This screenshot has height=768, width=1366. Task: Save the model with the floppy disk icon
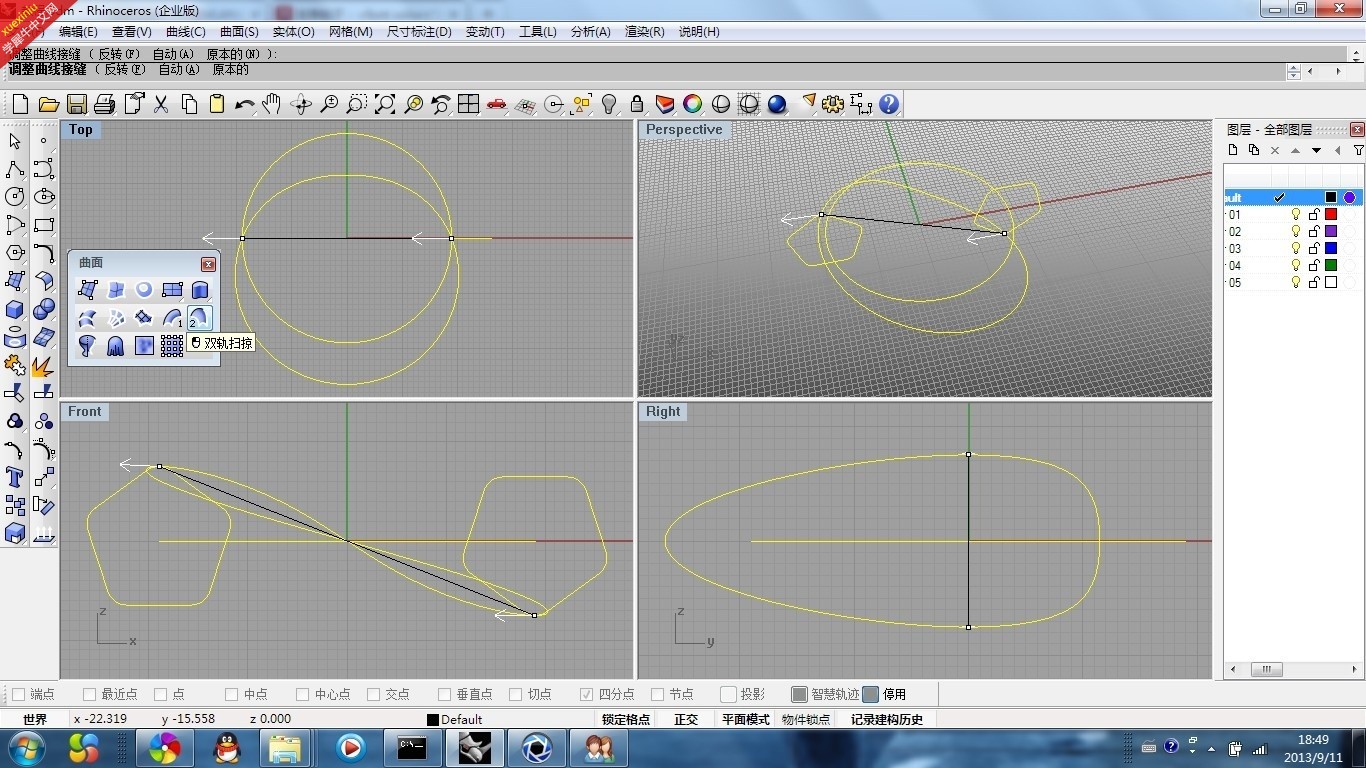click(76, 104)
